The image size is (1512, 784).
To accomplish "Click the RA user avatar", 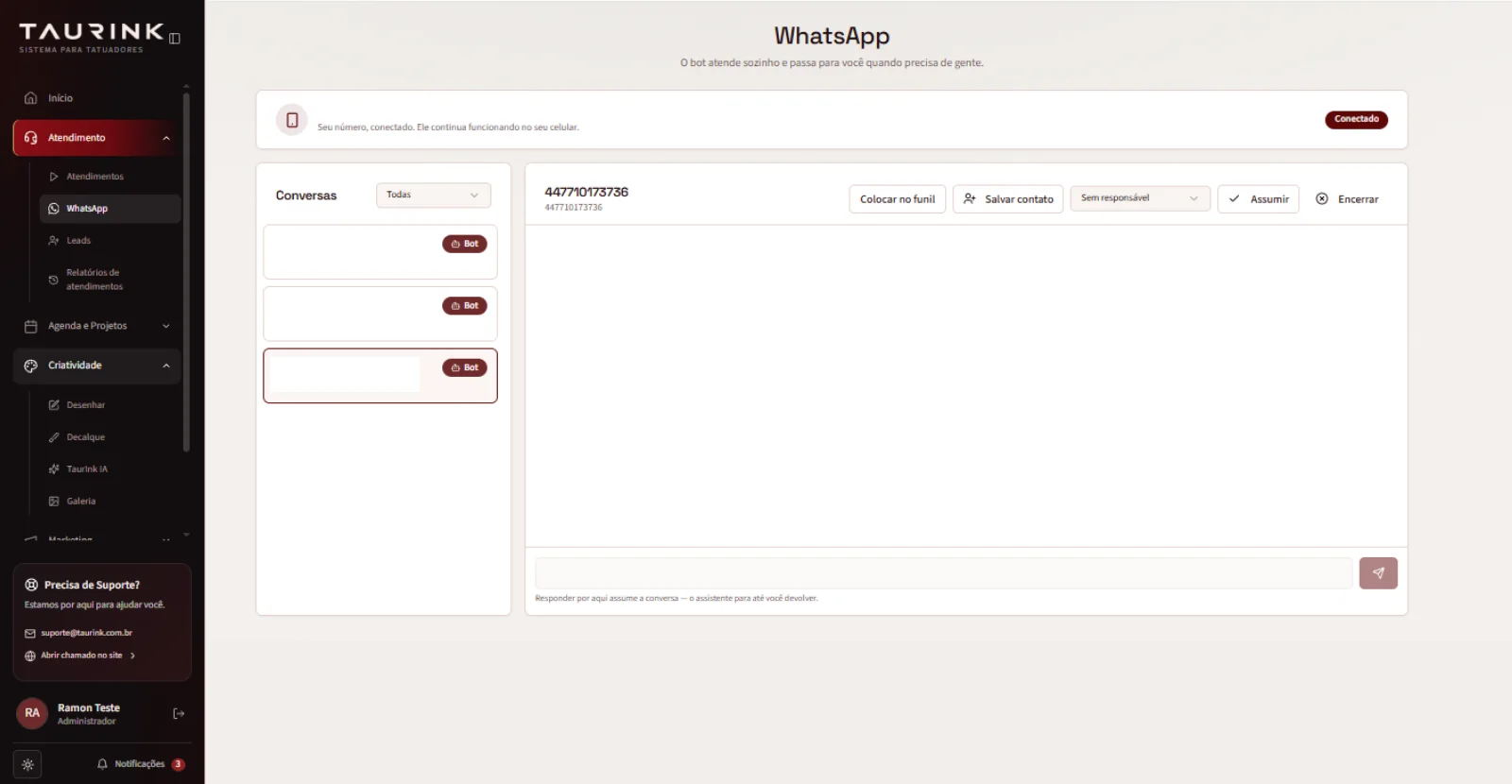I will pos(32,713).
